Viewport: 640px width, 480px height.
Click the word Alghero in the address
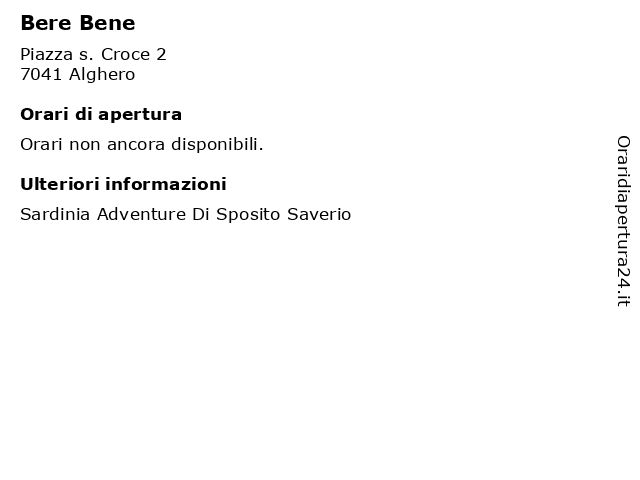(102, 75)
